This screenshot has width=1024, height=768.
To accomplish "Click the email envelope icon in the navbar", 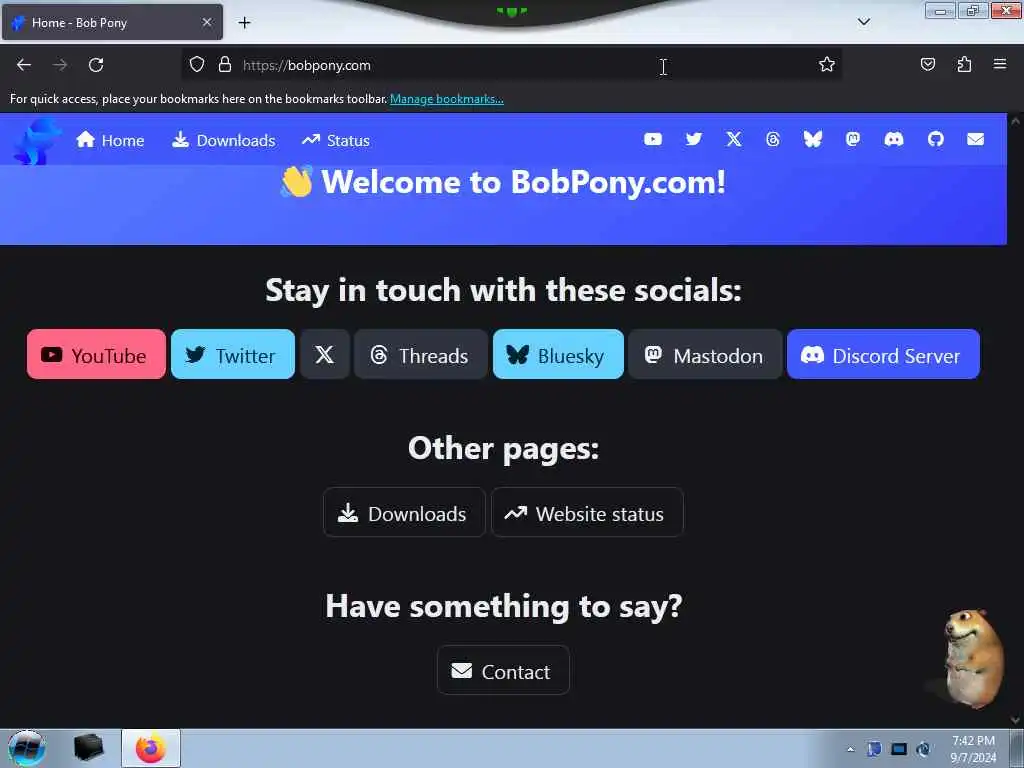I will click(x=975, y=139).
